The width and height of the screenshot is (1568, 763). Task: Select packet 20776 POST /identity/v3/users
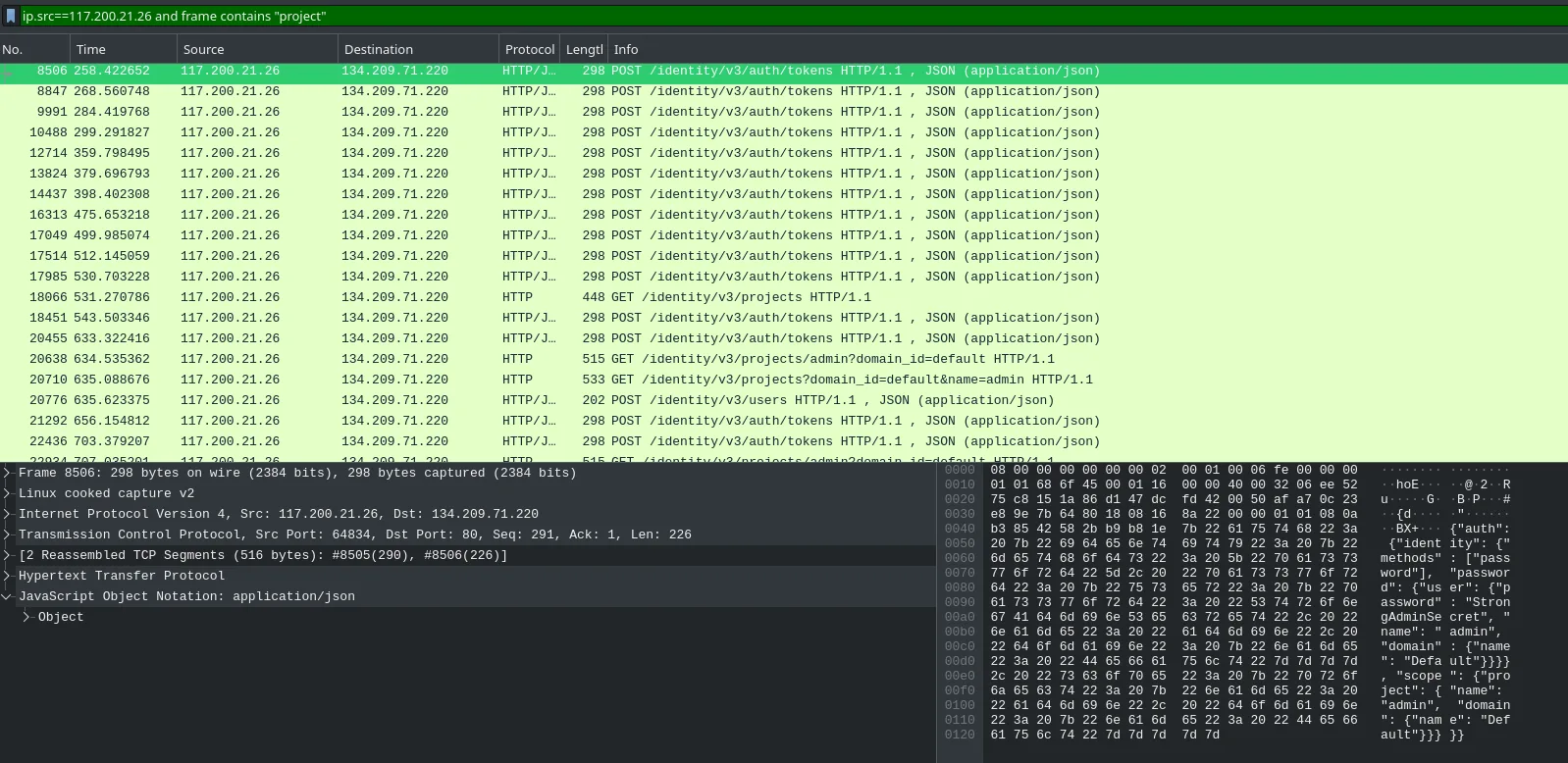784,400
